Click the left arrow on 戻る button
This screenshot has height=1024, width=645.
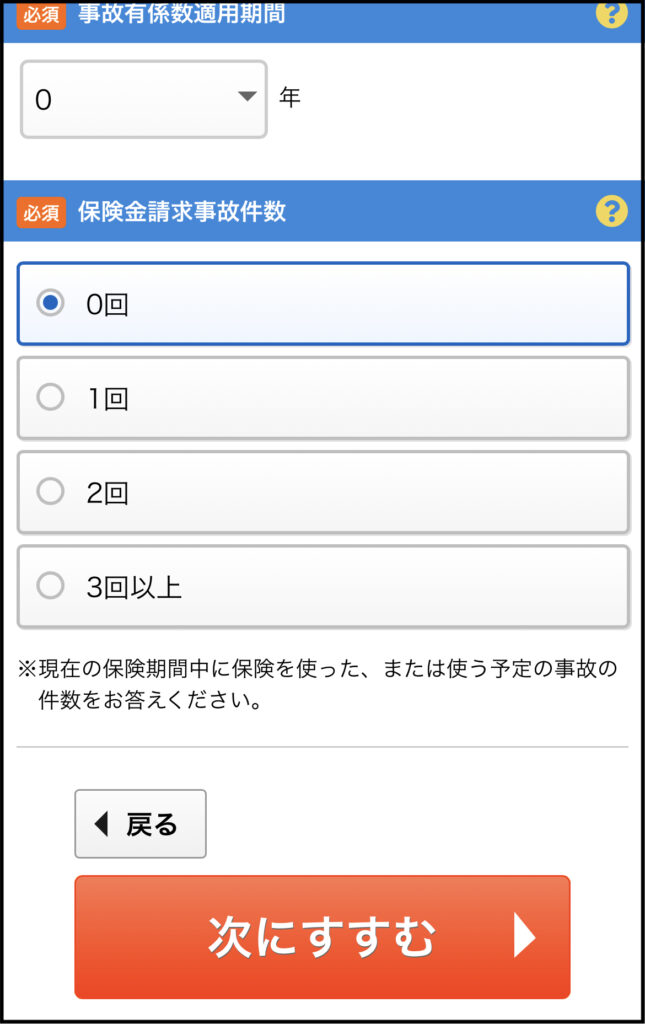tap(101, 824)
